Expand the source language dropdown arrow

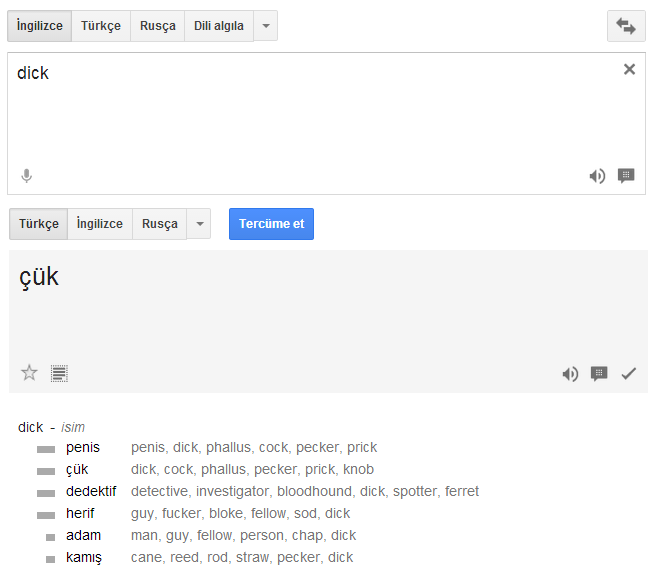click(265, 26)
